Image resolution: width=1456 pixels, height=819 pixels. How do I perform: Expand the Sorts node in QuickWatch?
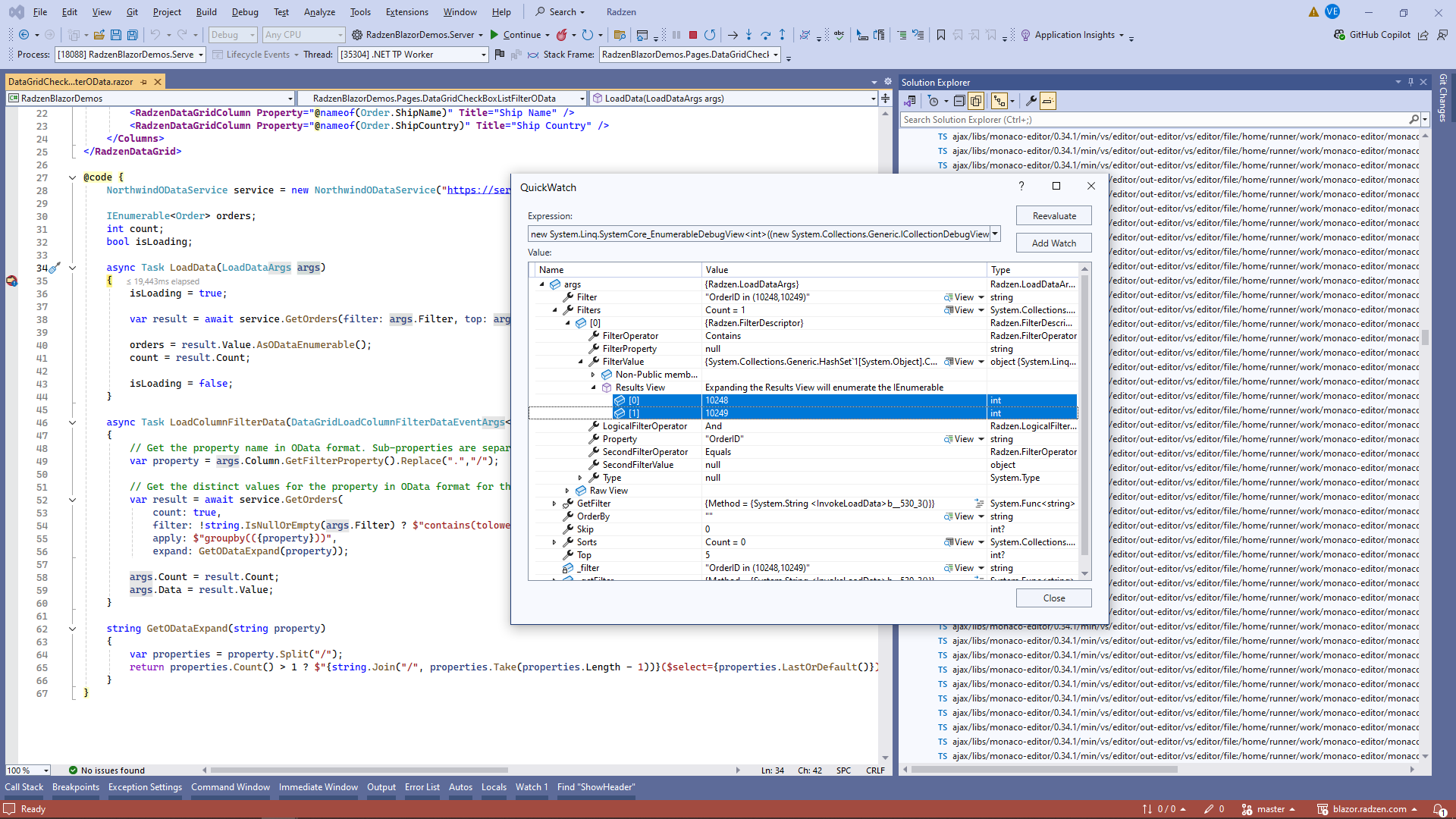click(554, 542)
